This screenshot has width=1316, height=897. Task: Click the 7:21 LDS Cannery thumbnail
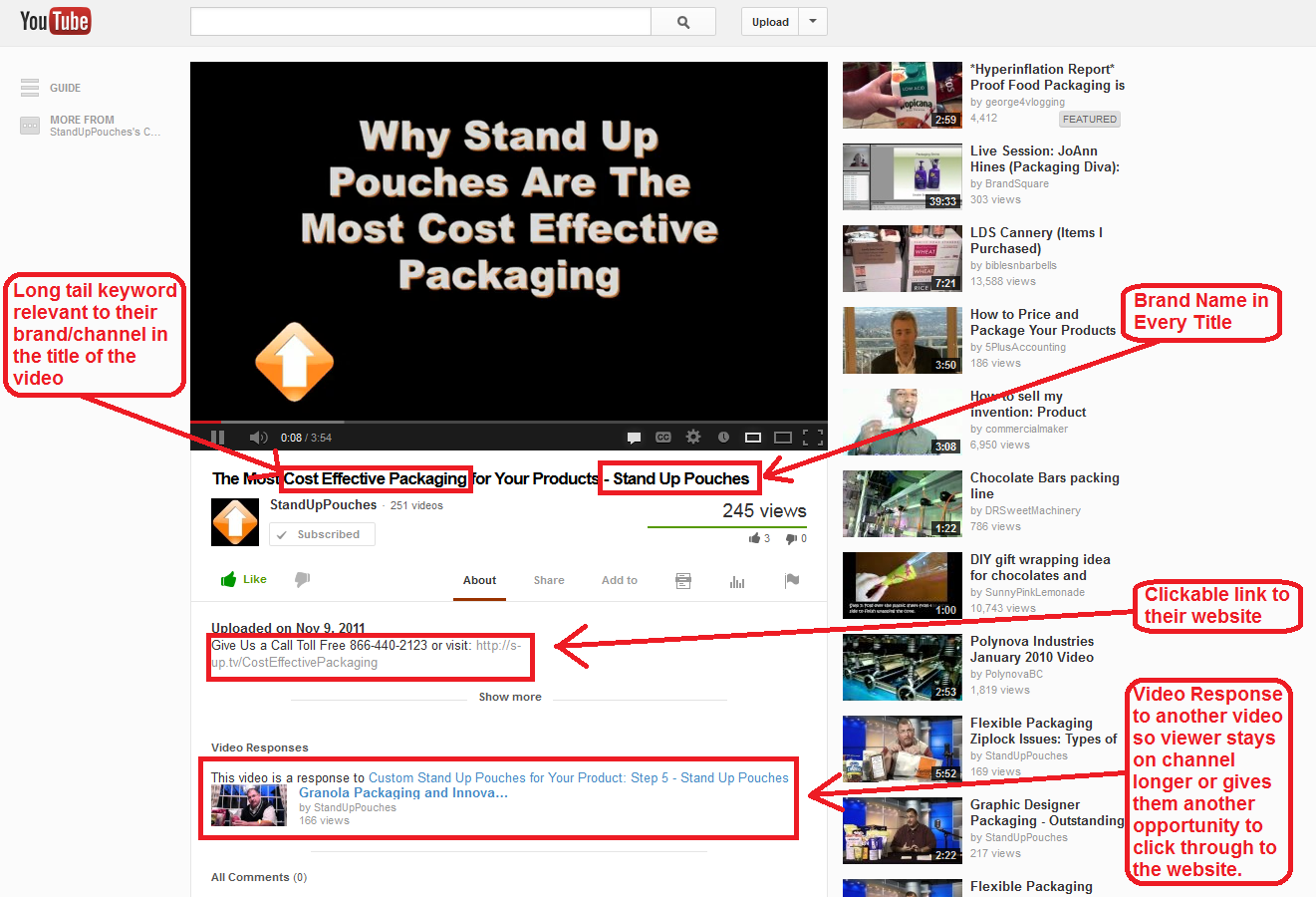pos(902,258)
